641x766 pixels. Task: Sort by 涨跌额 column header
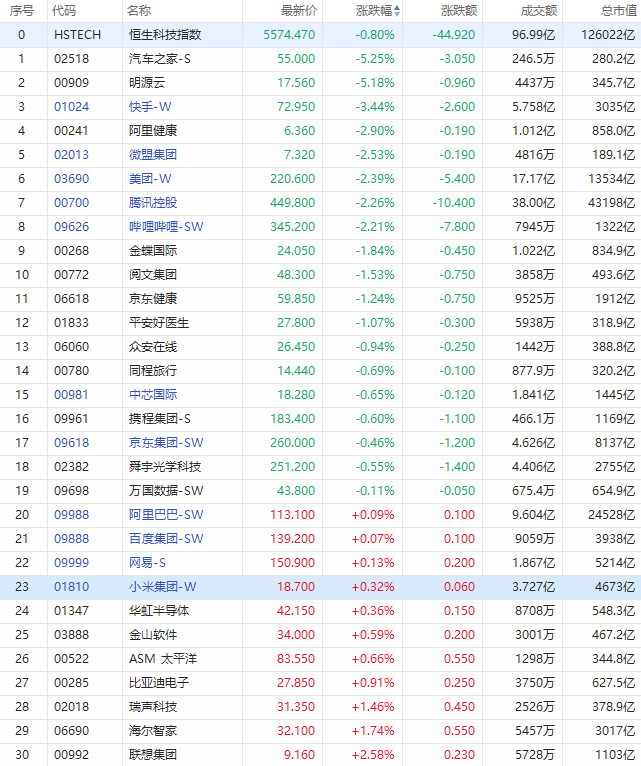pos(459,11)
